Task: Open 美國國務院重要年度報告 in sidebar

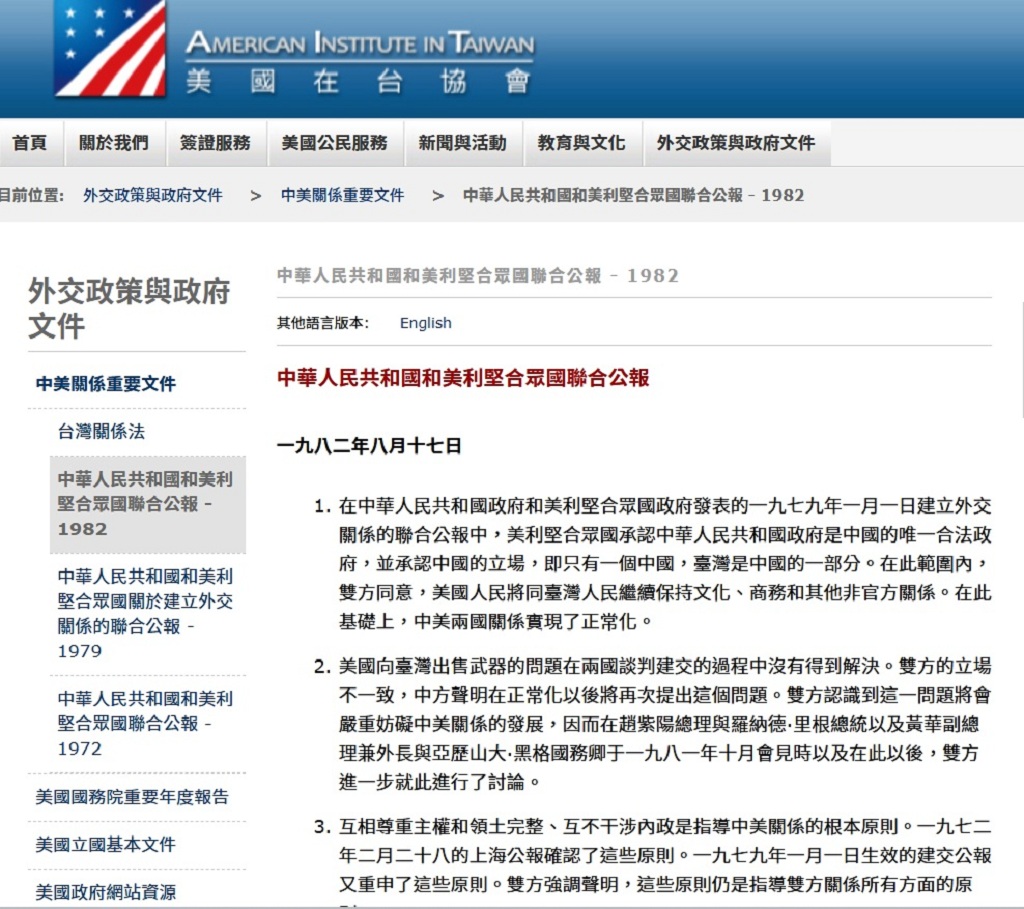Action: pos(132,797)
